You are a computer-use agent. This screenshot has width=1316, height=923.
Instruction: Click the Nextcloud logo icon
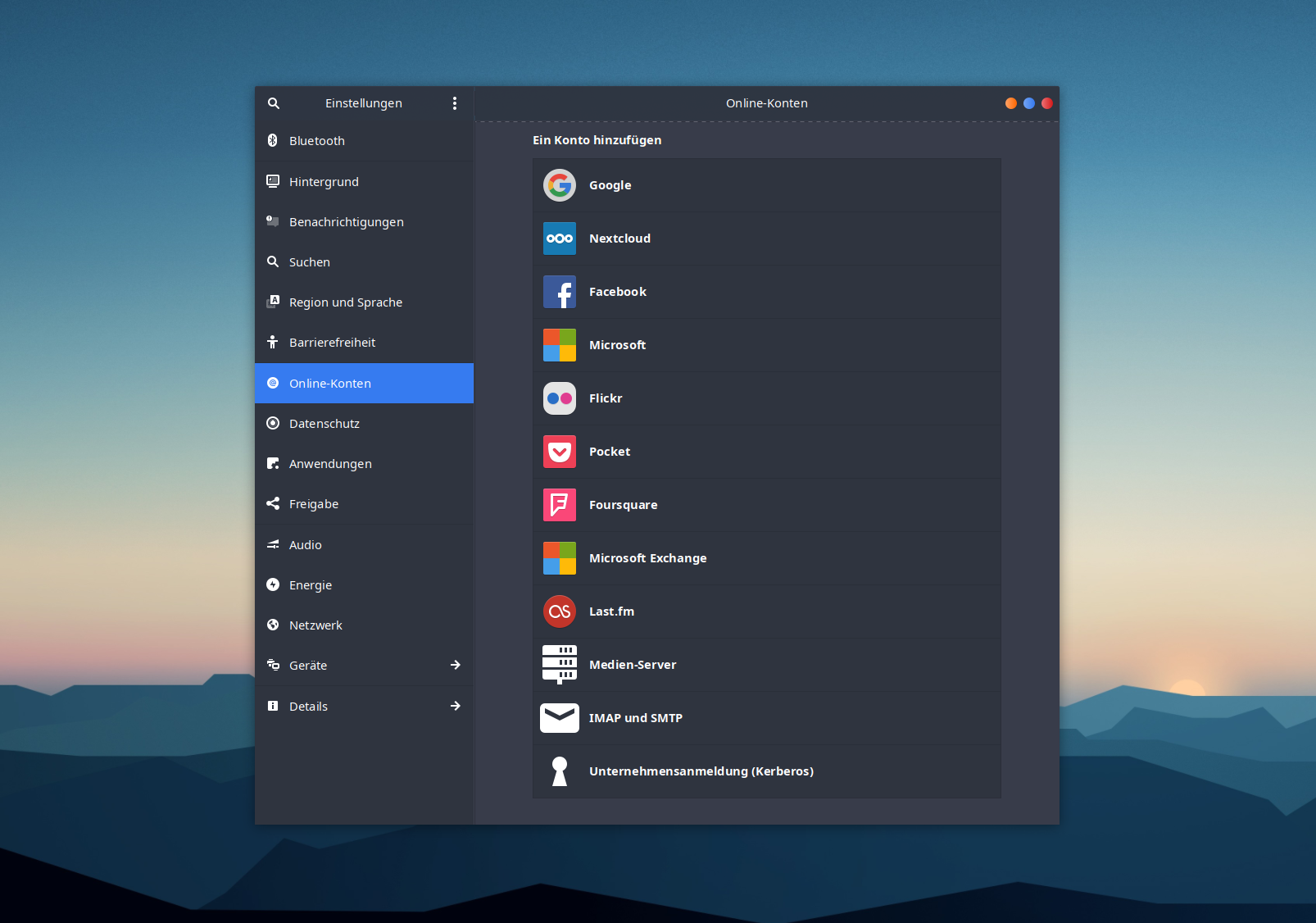[x=560, y=239]
